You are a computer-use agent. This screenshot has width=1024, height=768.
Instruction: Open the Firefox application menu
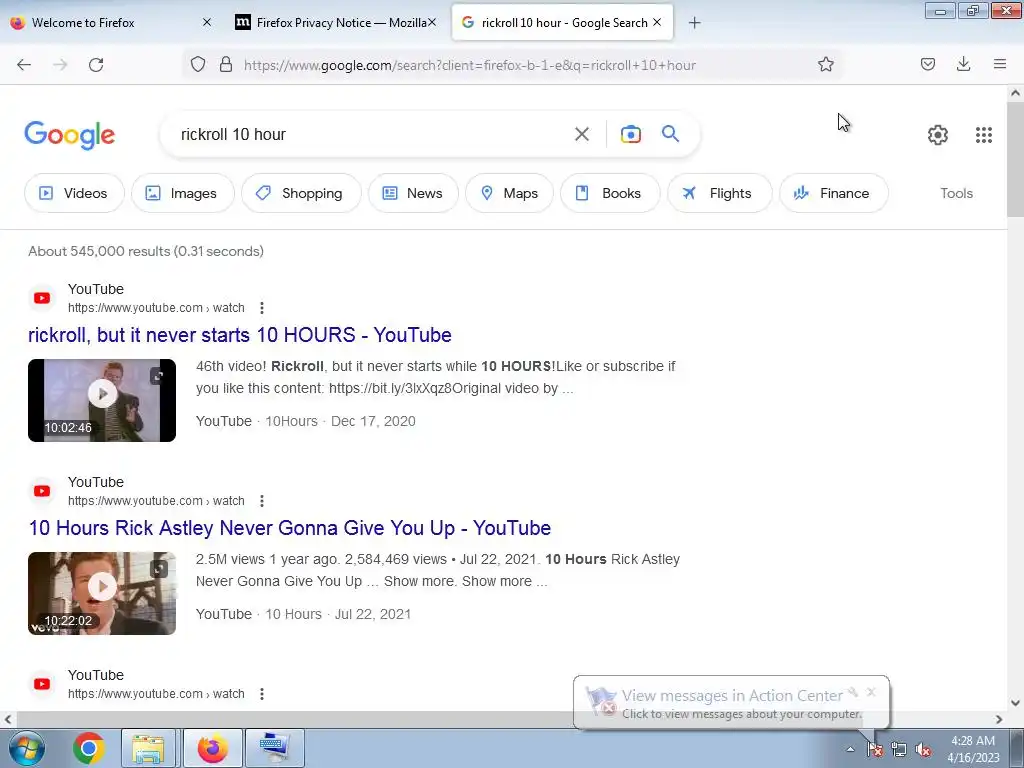point(999,64)
